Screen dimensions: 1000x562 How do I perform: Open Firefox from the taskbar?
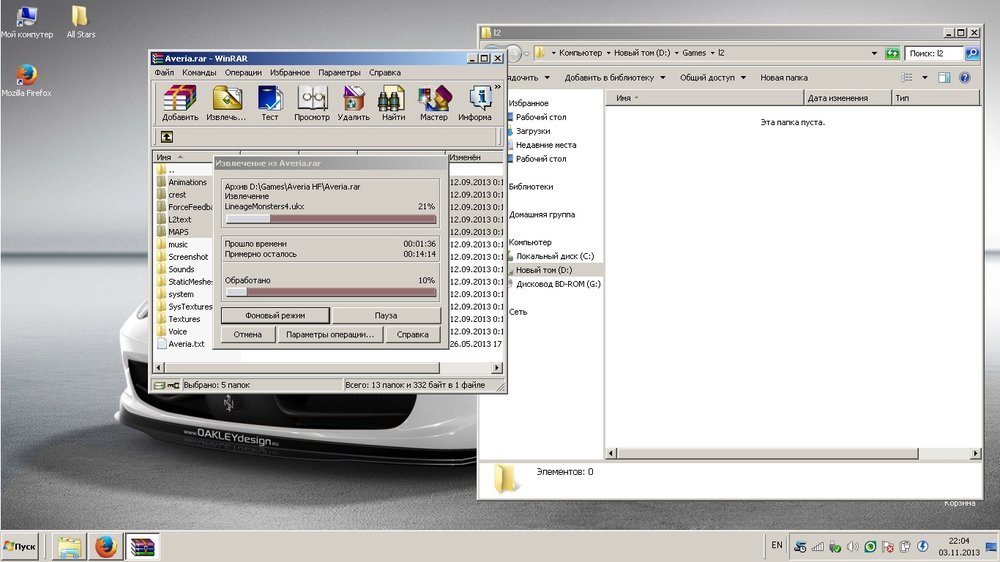pos(106,546)
